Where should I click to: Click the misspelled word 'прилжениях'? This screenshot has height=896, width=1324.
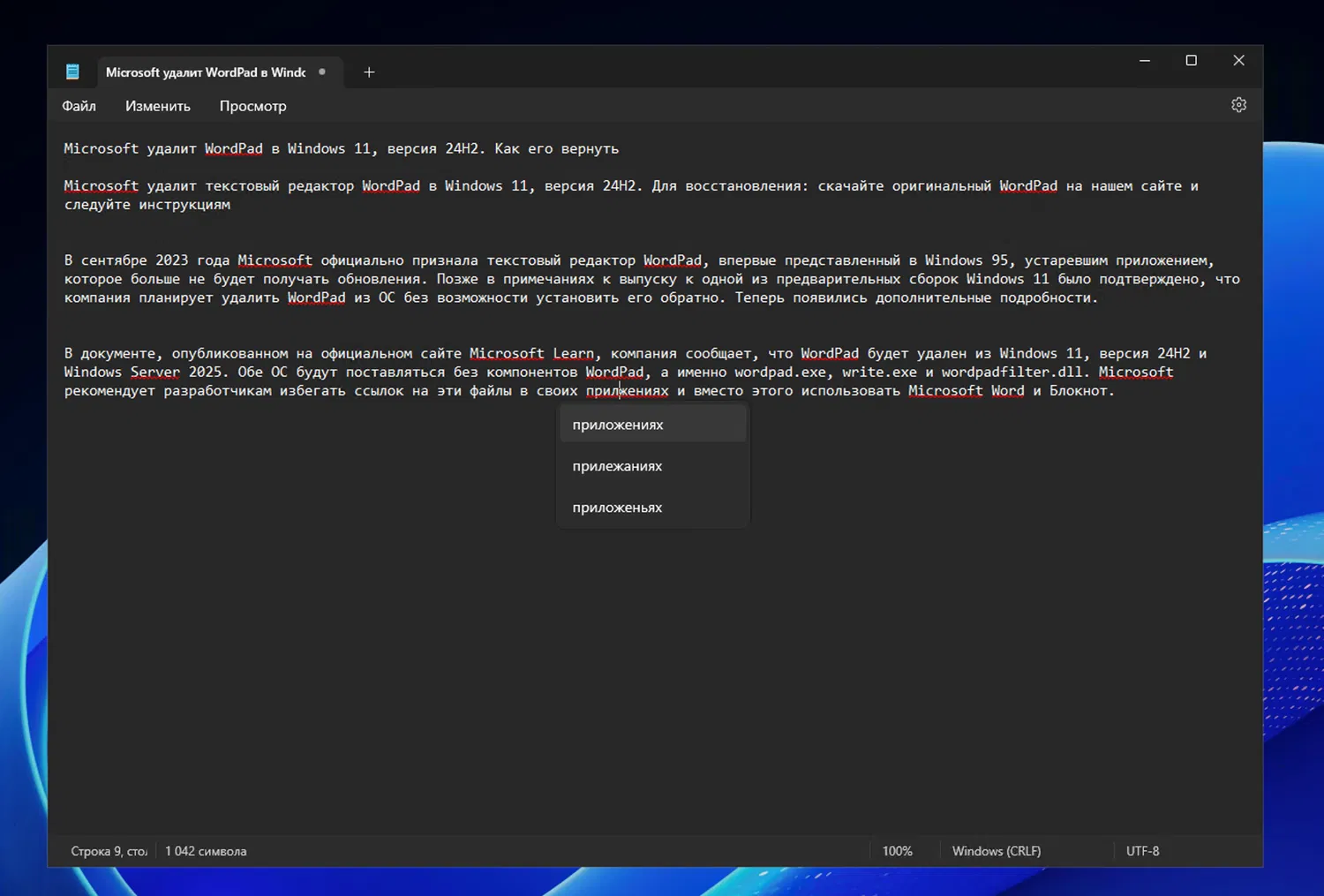(628, 391)
